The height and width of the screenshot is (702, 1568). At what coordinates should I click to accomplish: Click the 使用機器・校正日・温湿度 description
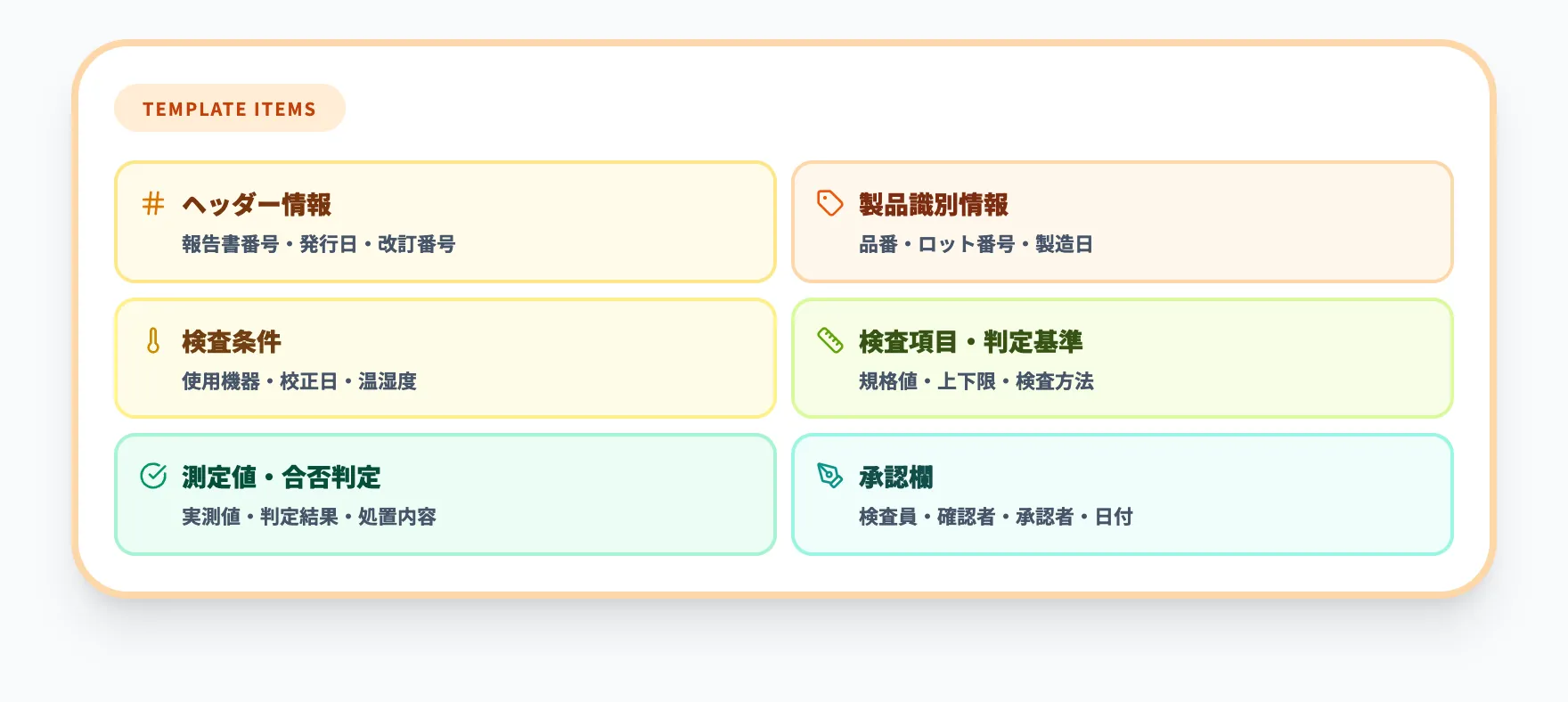(299, 381)
